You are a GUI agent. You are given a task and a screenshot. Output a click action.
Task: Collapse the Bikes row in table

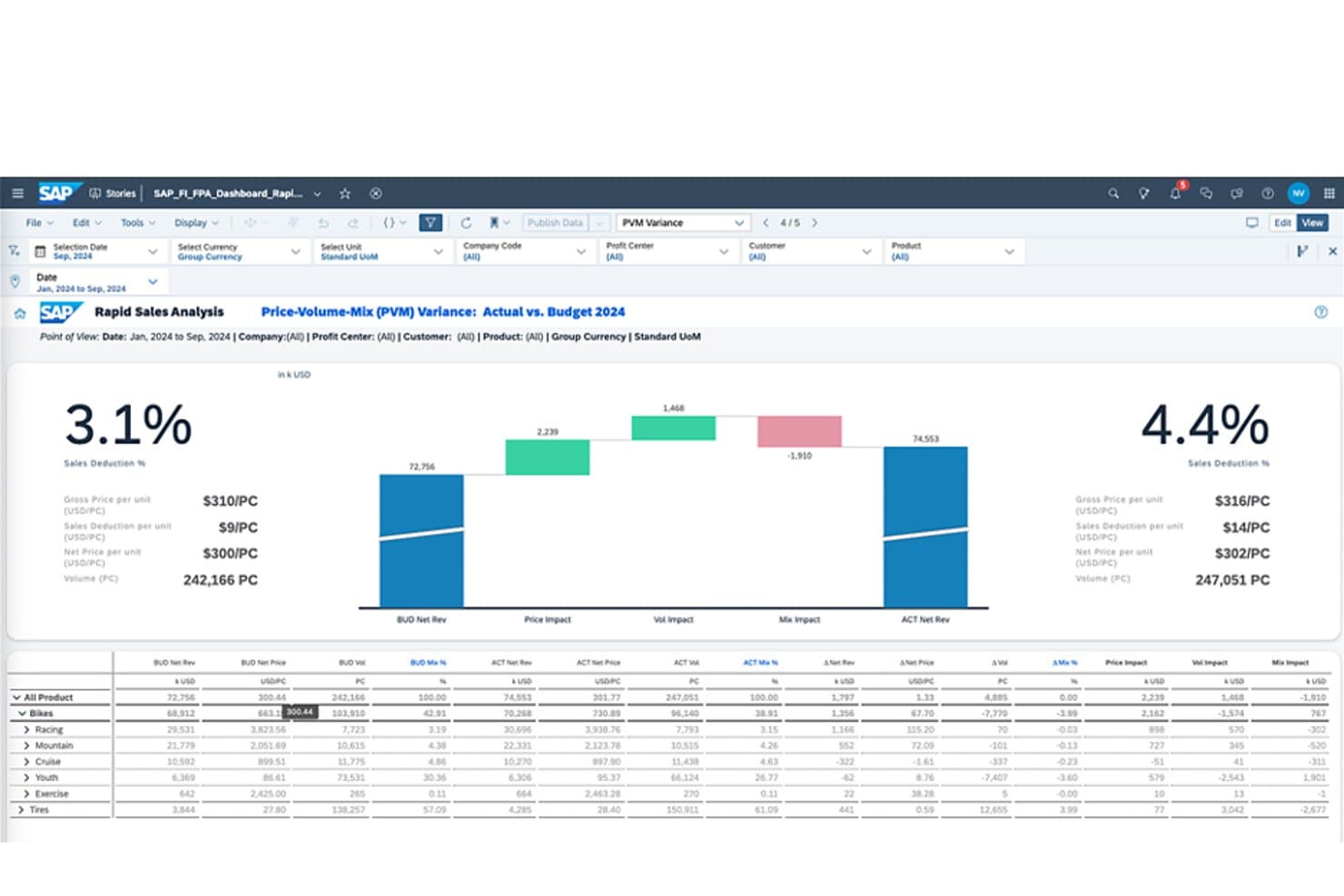tap(23, 714)
